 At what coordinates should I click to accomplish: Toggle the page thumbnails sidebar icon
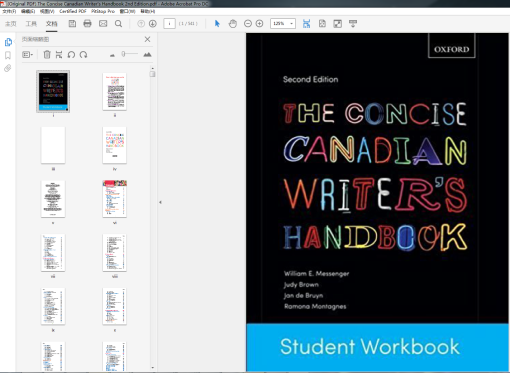pyautogui.click(x=8, y=42)
